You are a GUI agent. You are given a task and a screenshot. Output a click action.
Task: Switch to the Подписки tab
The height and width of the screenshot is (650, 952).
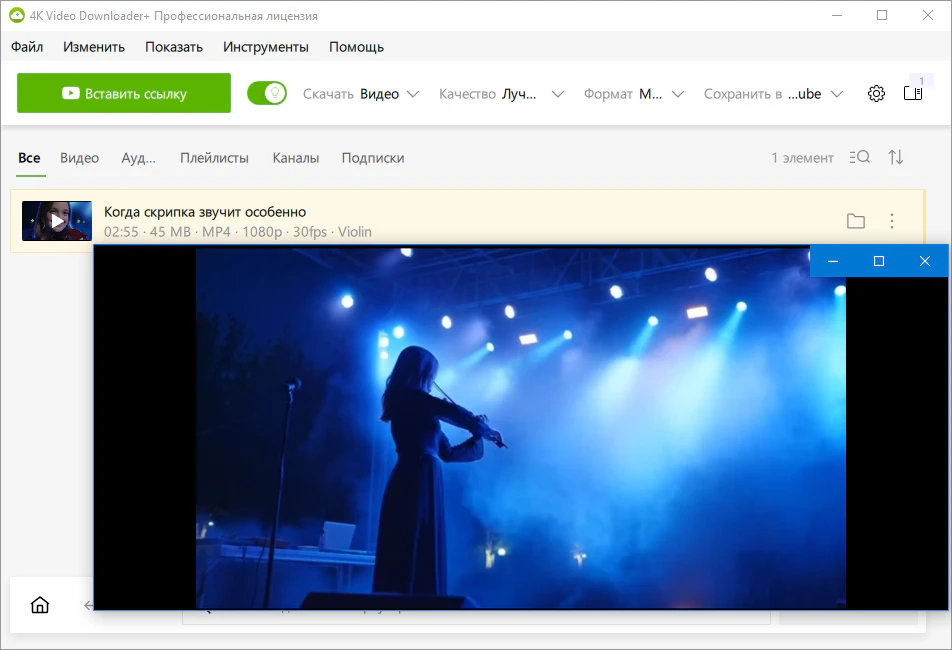(373, 158)
